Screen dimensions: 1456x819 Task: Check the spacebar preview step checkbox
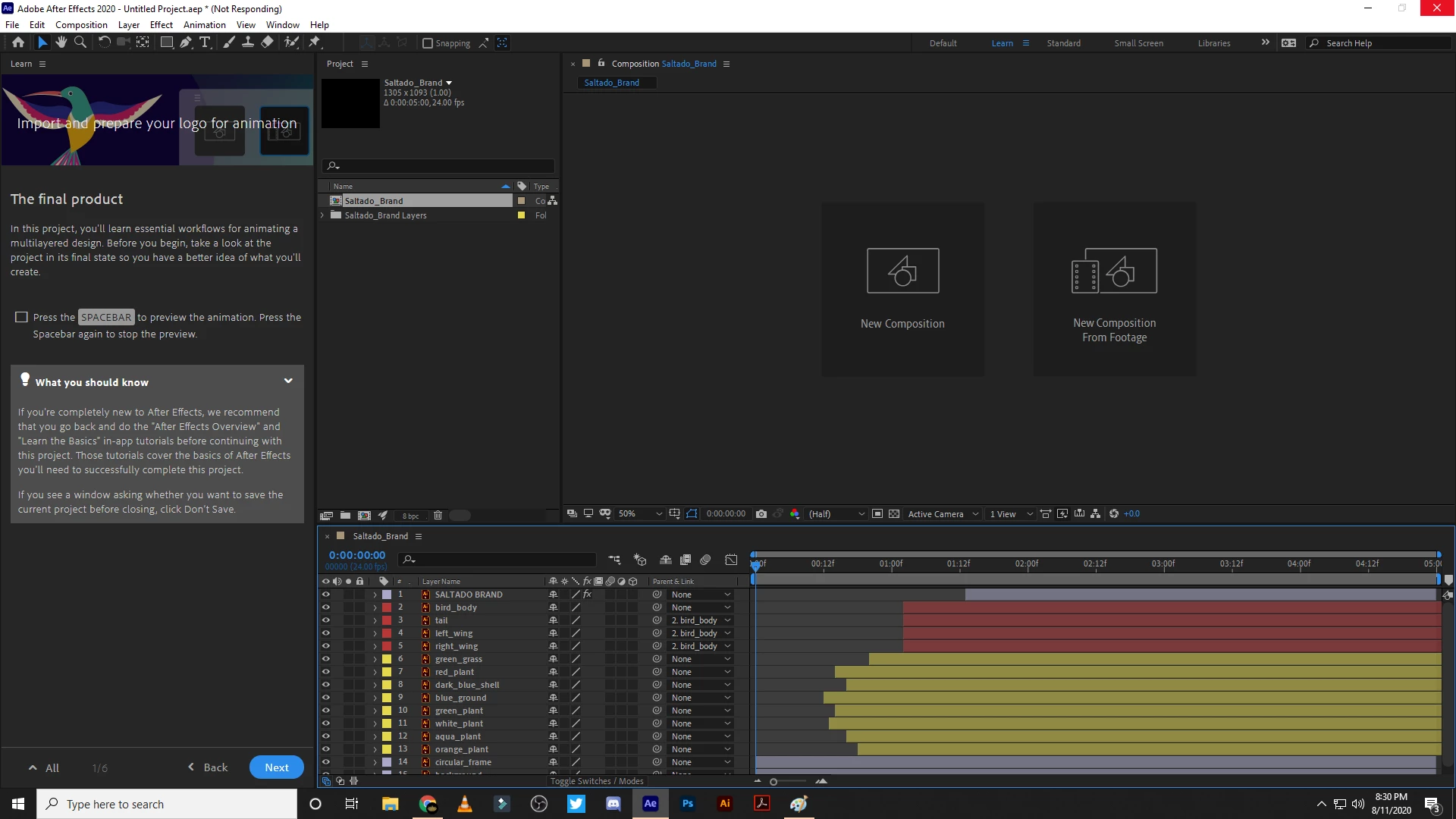[x=21, y=318]
